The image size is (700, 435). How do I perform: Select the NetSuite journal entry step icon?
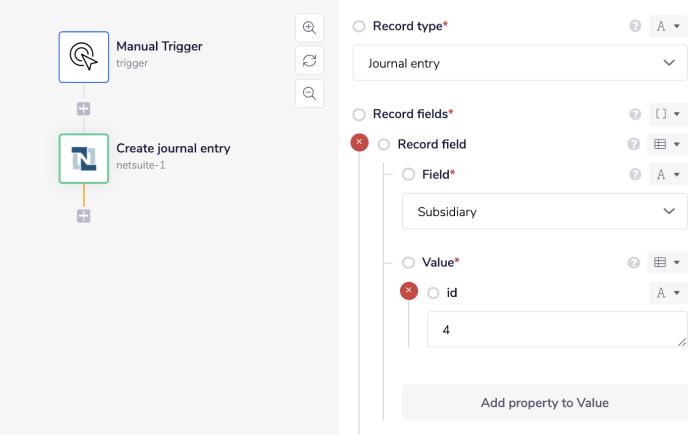pyautogui.click(x=84, y=158)
